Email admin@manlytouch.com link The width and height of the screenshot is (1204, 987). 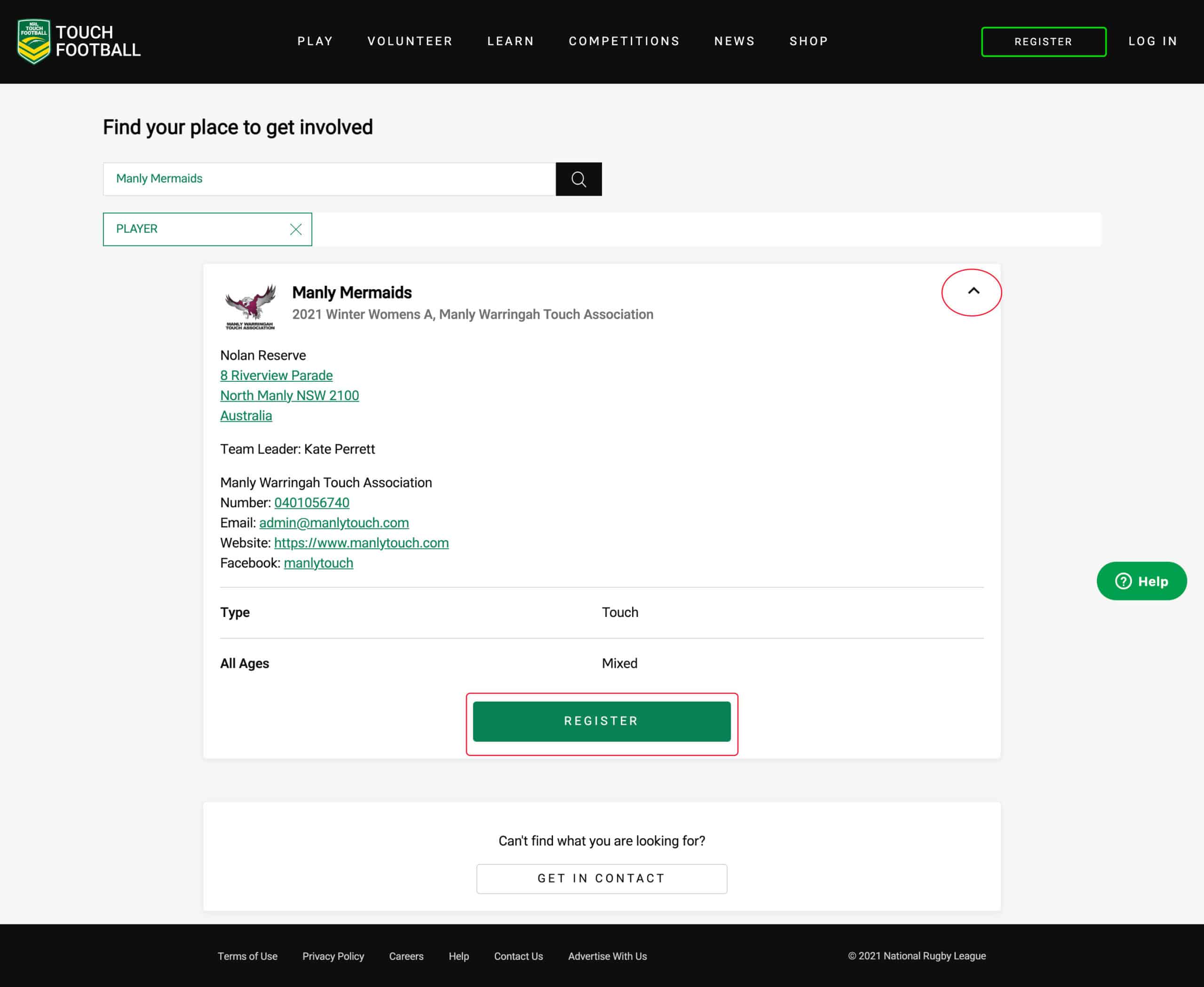pos(334,522)
